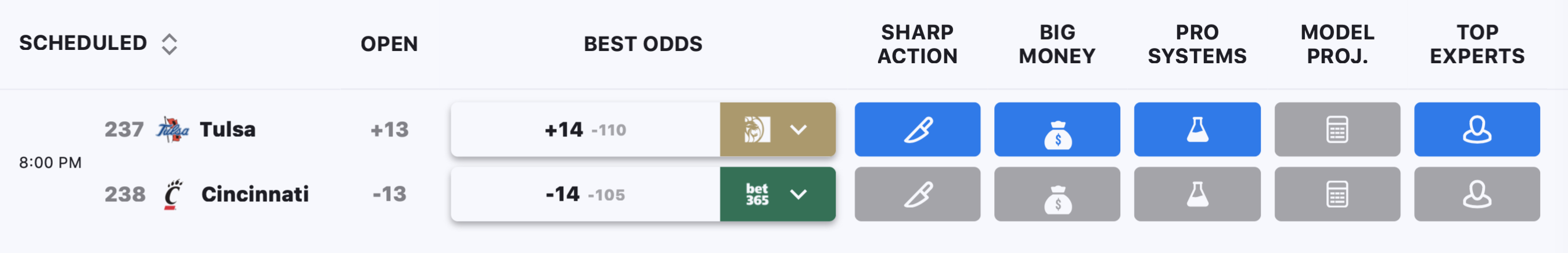Click Tulsa's blue Top Experts person icon
1568x253 pixels.
click(1477, 129)
